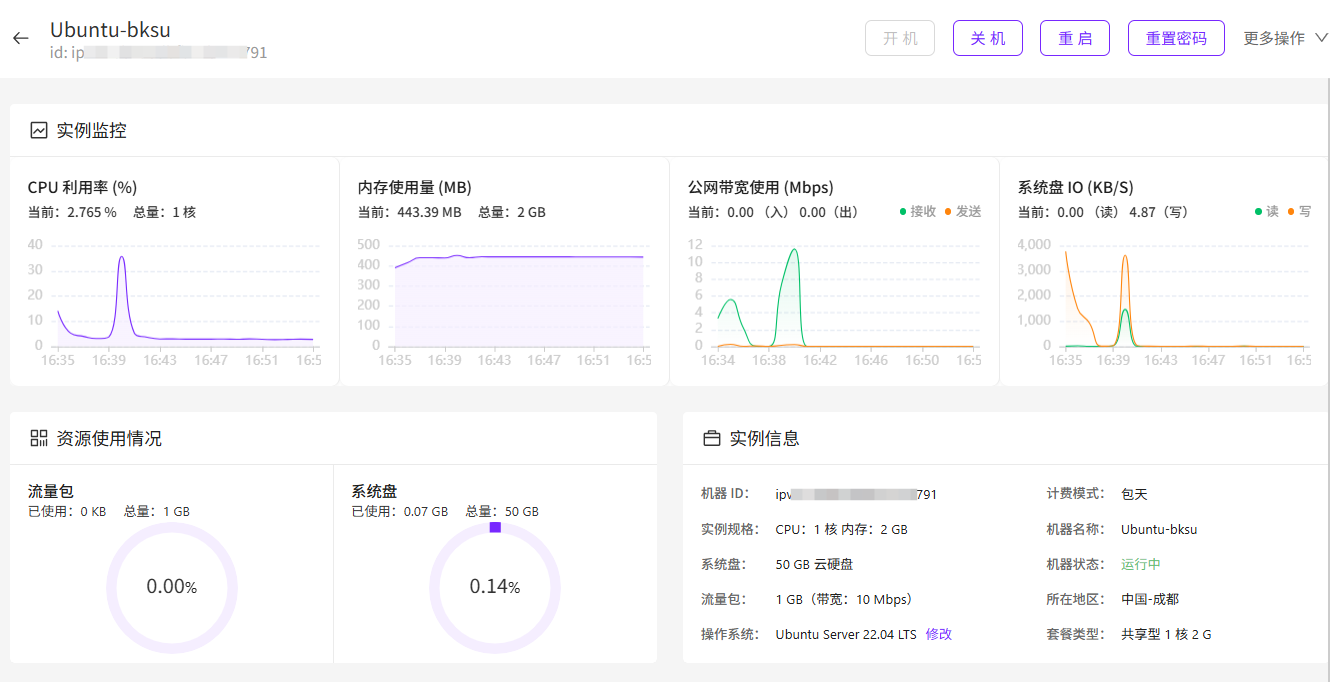Click the resource usage grid icon
Image resolution: width=1330 pixels, height=682 pixels.
(39, 438)
